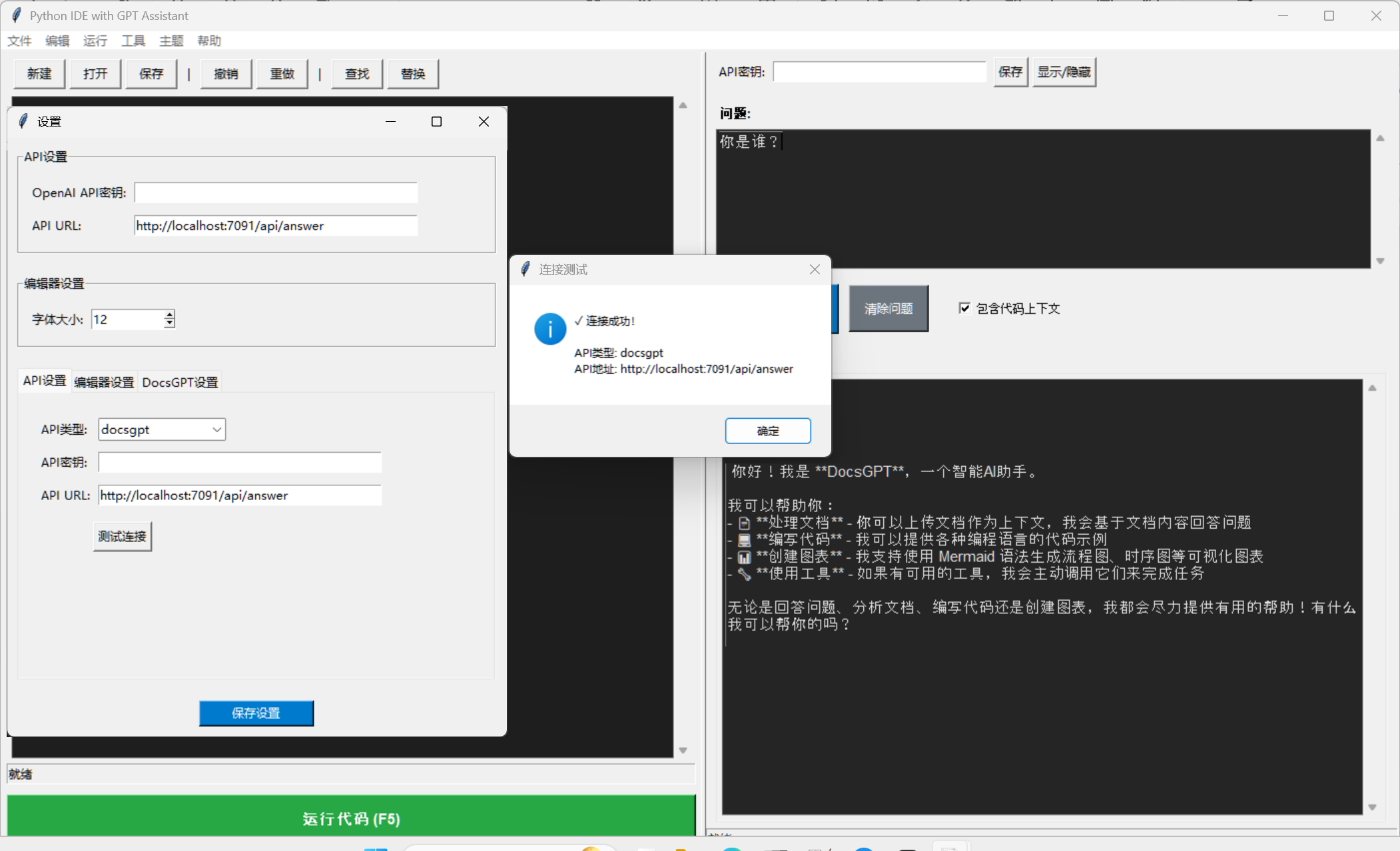1400x851 pixels.
Task: Switch to 编辑器设置 tab
Action: point(104,382)
